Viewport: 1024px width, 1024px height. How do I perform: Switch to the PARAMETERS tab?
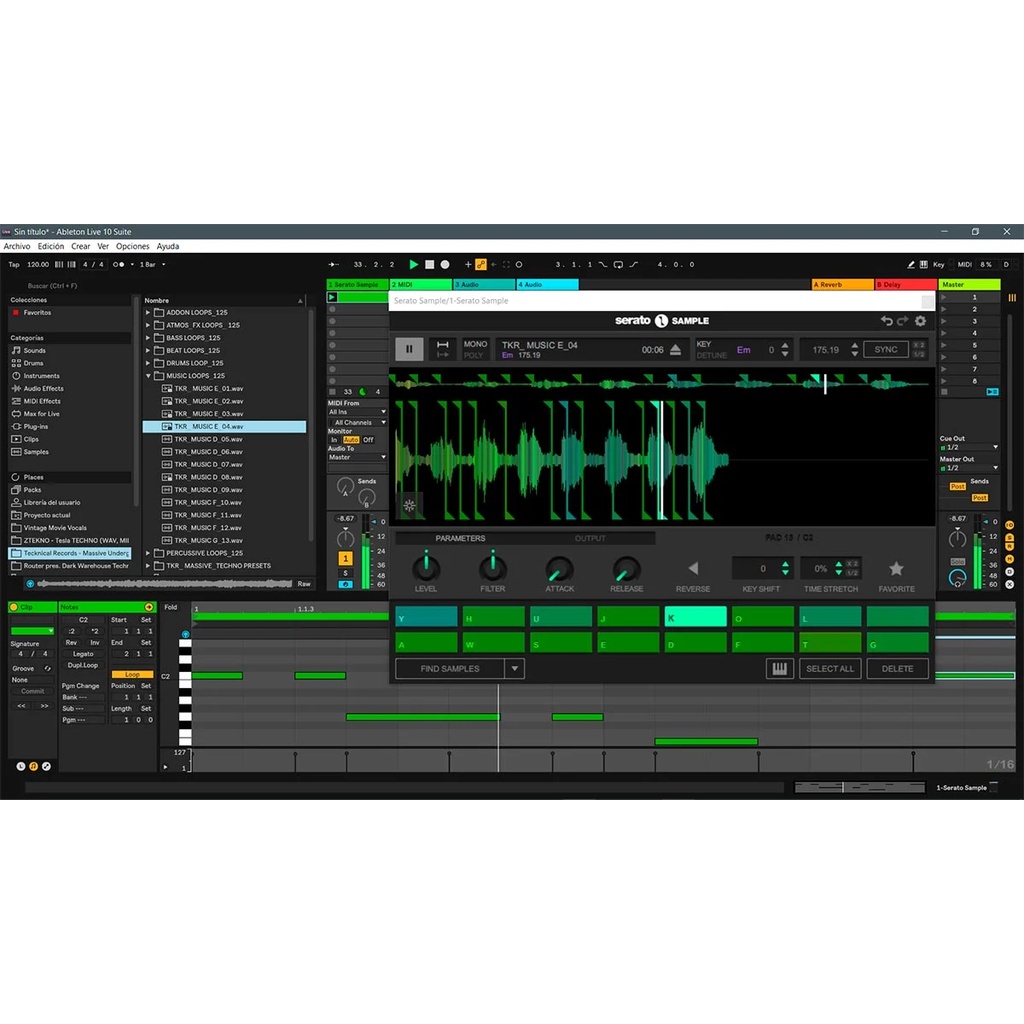pyautogui.click(x=460, y=538)
